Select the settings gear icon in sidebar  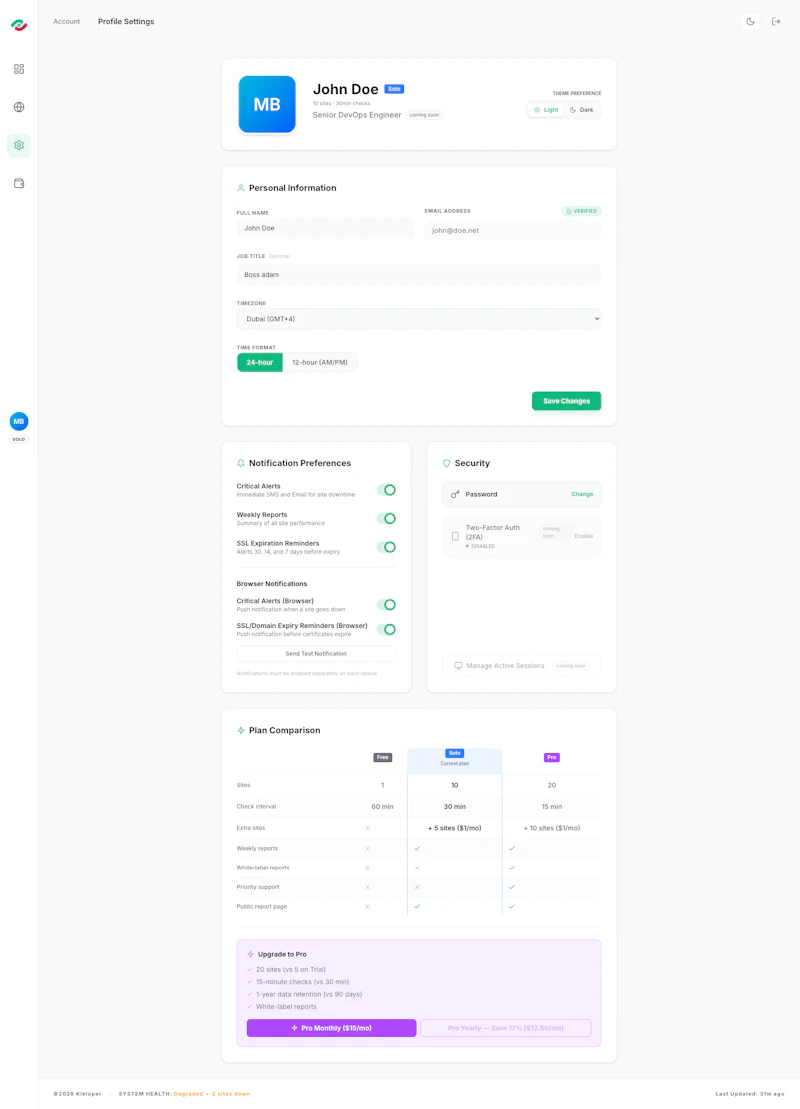[19, 145]
